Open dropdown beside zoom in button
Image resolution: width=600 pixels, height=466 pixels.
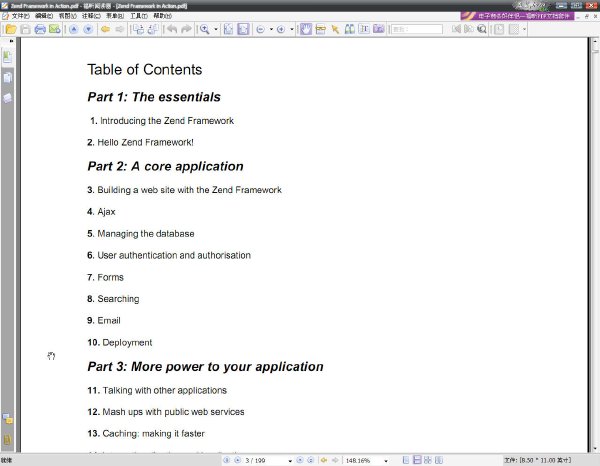(x=292, y=29)
